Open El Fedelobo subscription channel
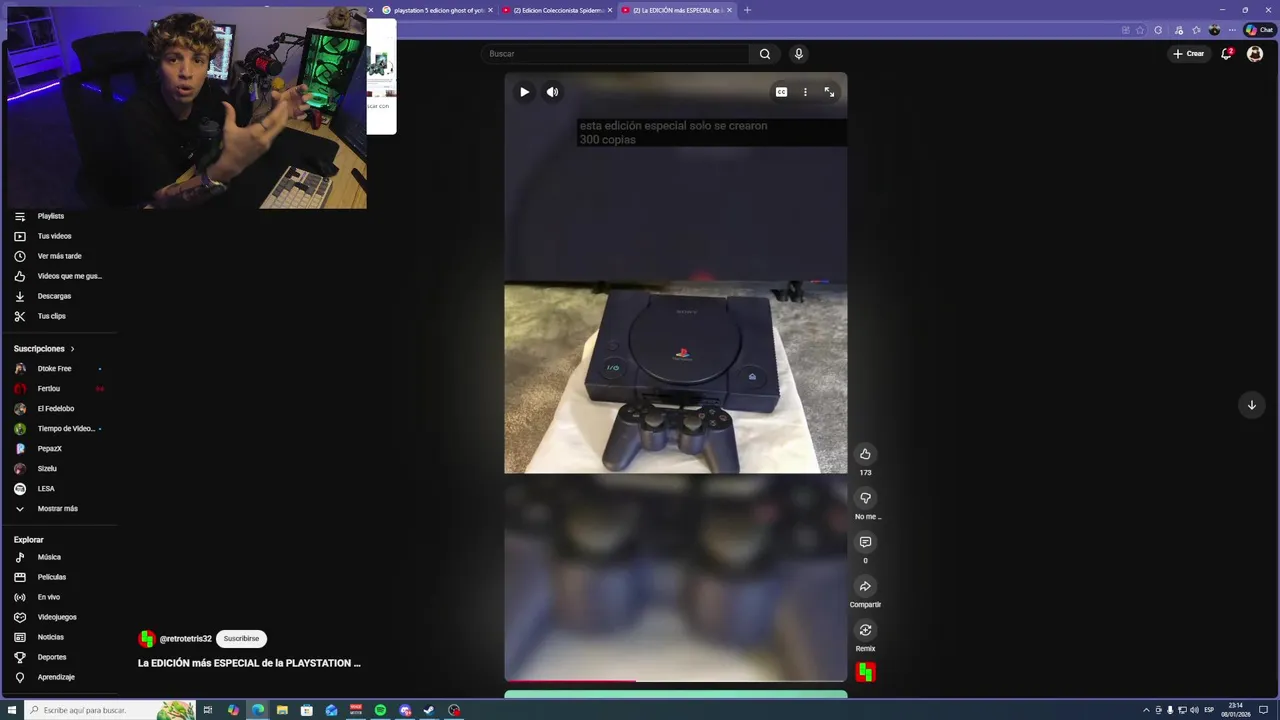The height and width of the screenshot is (720, 1280). (58, 409)
